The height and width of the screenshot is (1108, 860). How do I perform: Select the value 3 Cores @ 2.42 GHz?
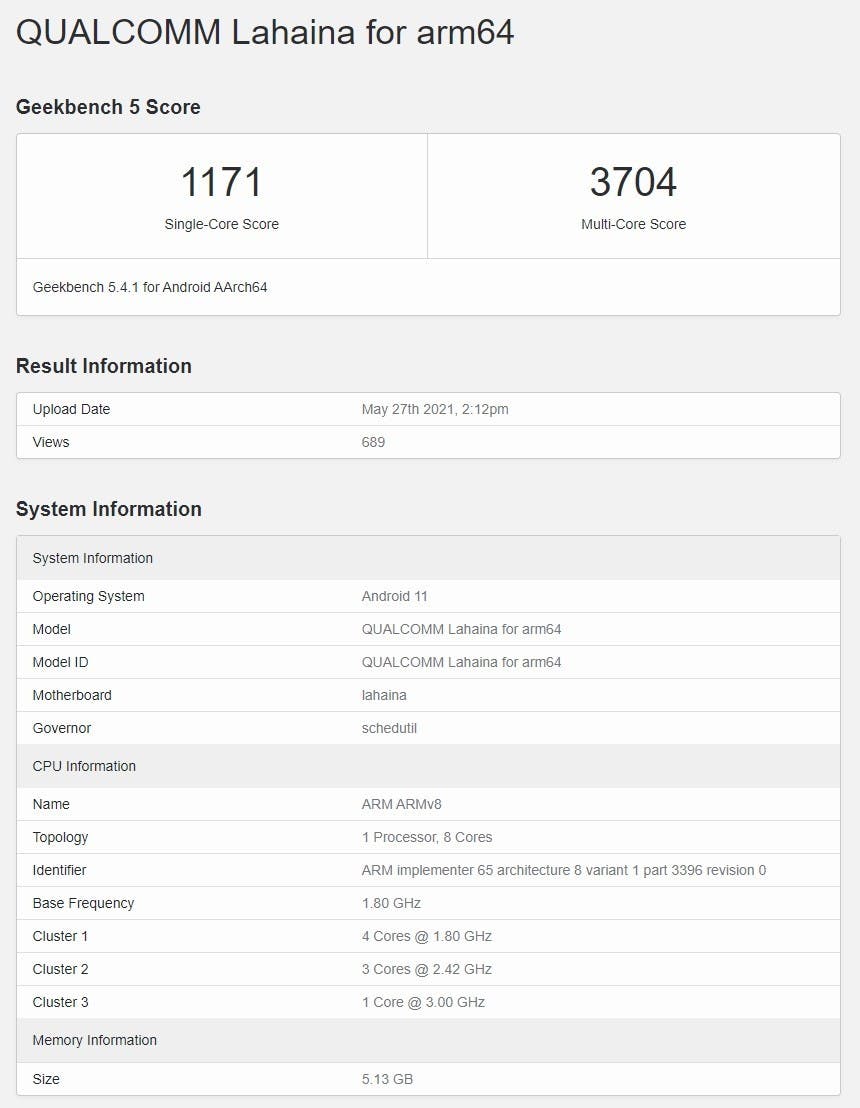point(427,970)
